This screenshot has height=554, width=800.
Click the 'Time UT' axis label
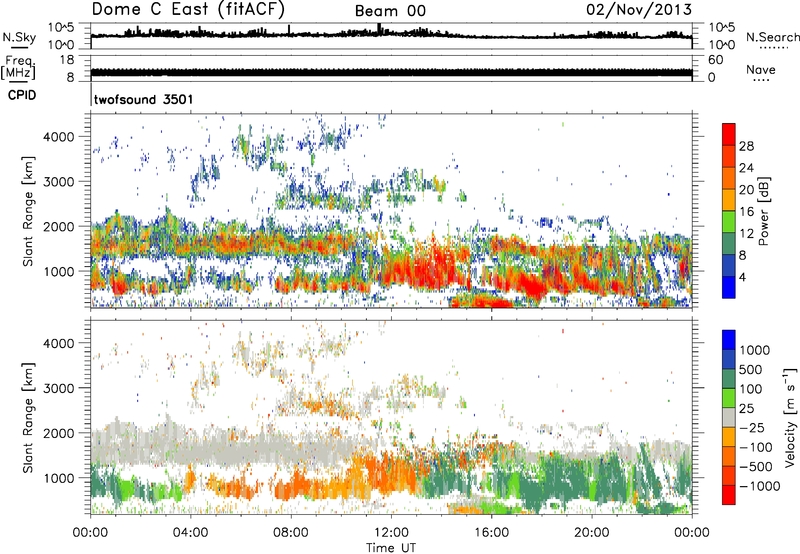pos(391,548)
